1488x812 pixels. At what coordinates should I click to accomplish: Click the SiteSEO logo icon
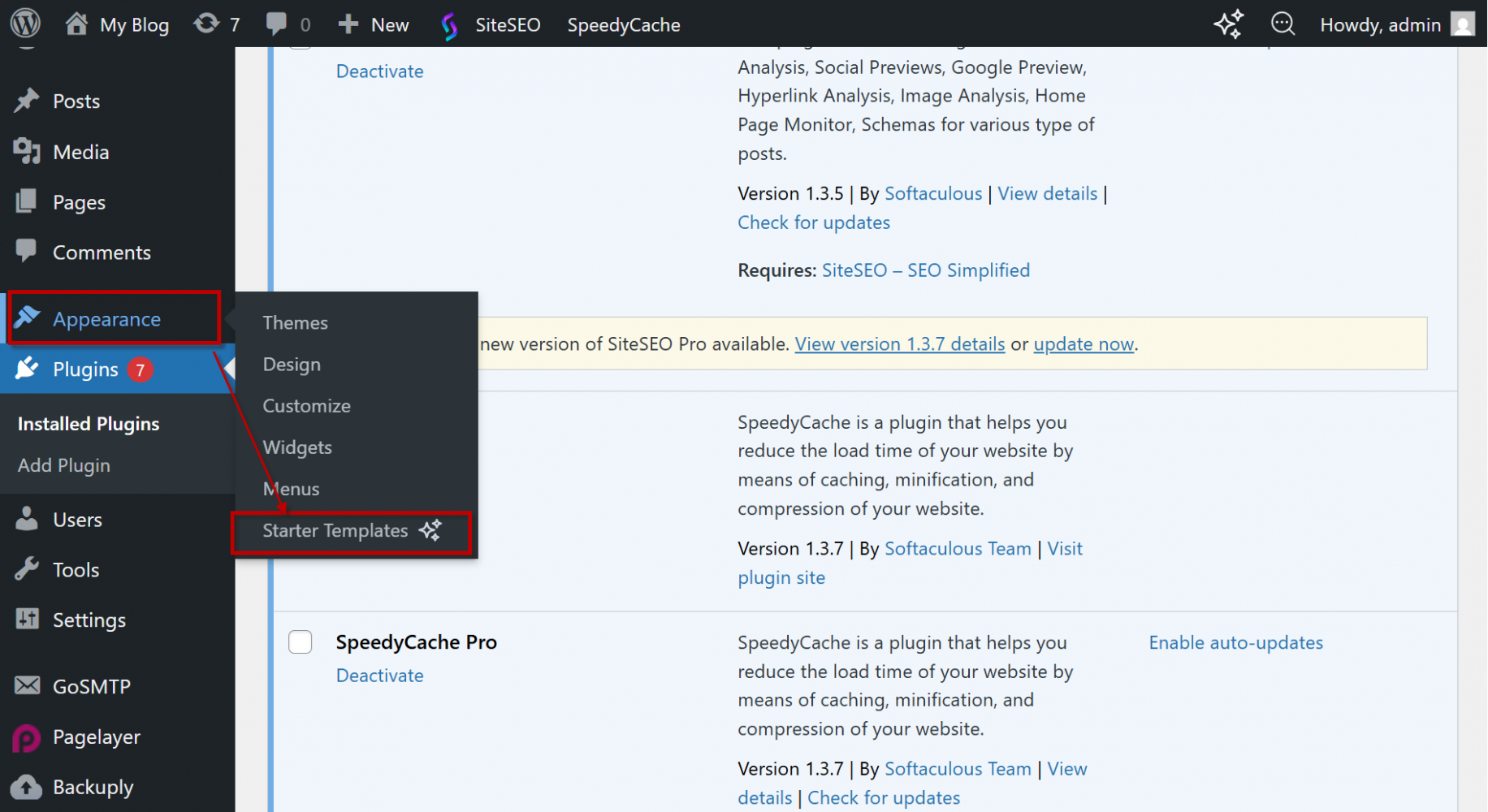[x=449, y=25]
